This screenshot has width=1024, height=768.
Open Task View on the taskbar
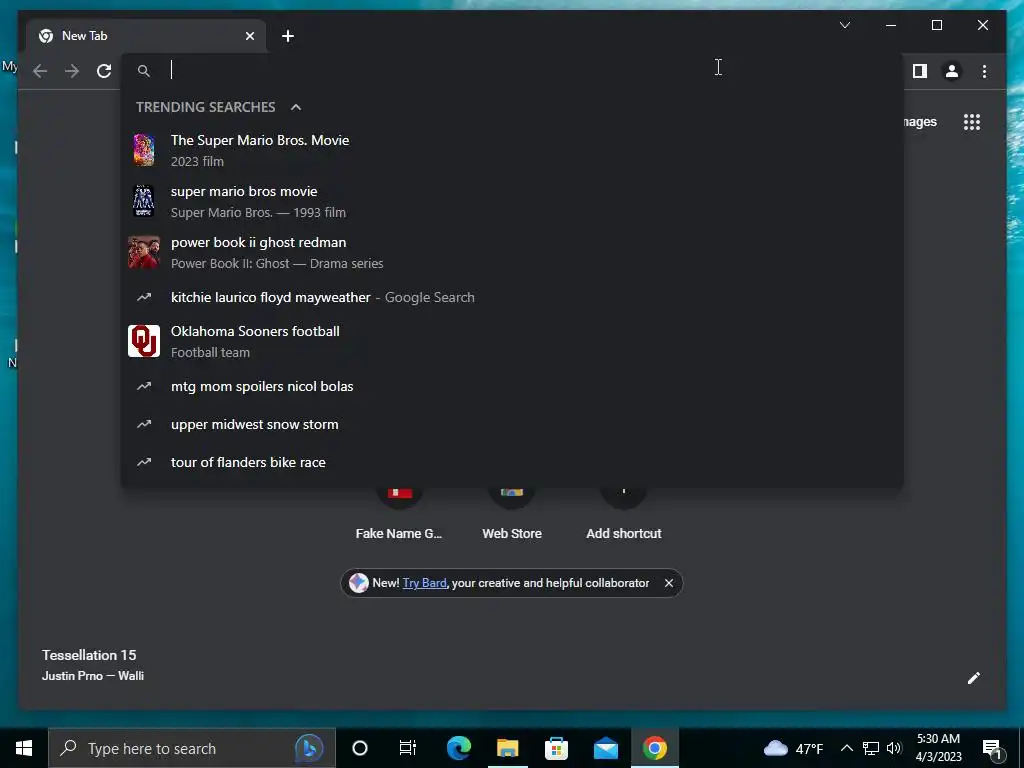click(x=408, y=748)
